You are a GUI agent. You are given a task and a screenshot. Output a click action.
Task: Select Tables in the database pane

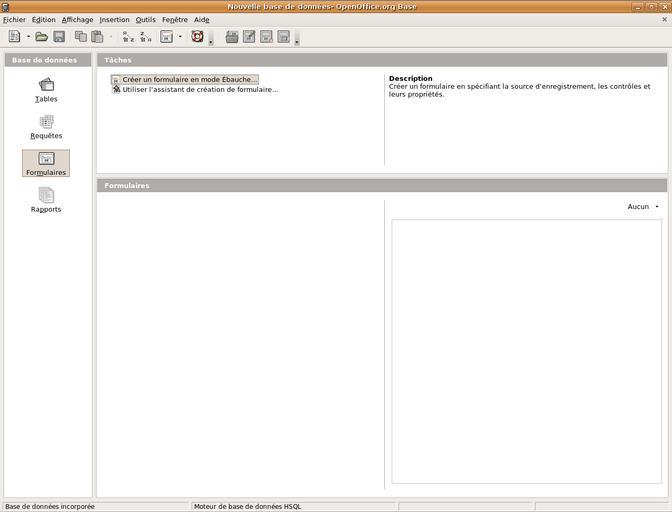coord(46,90)
